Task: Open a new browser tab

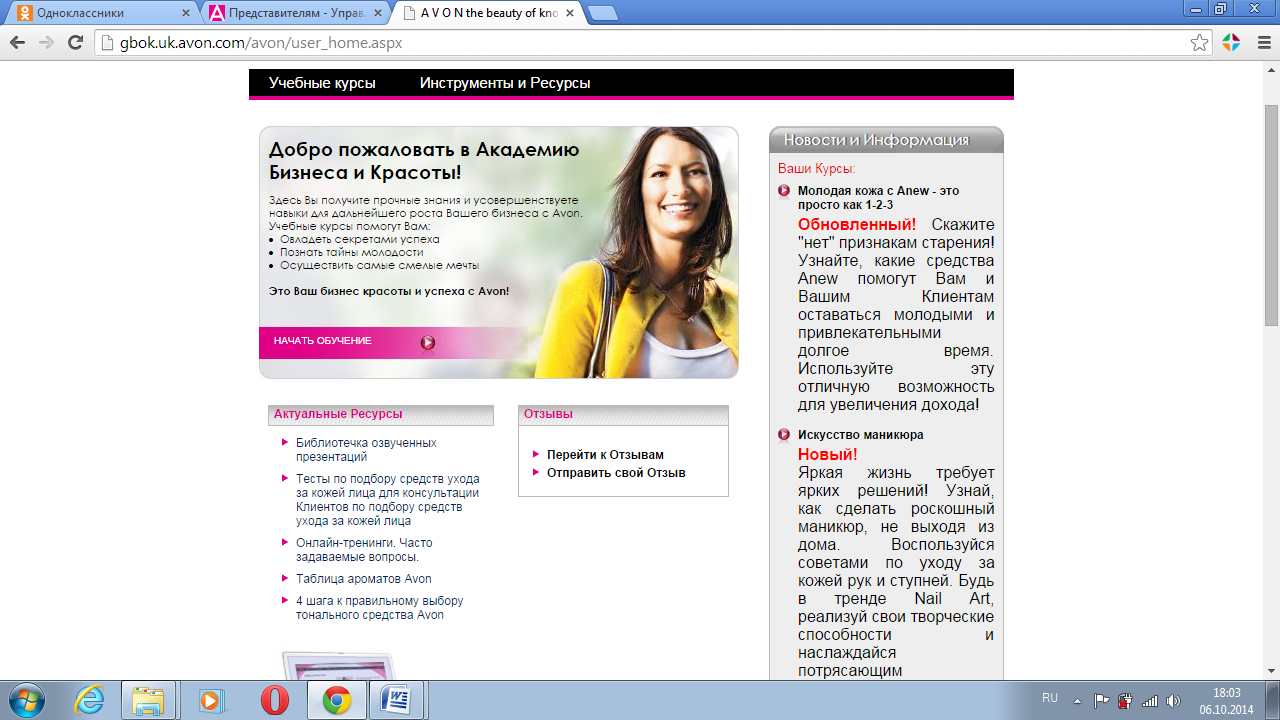Action: point(603,13)
